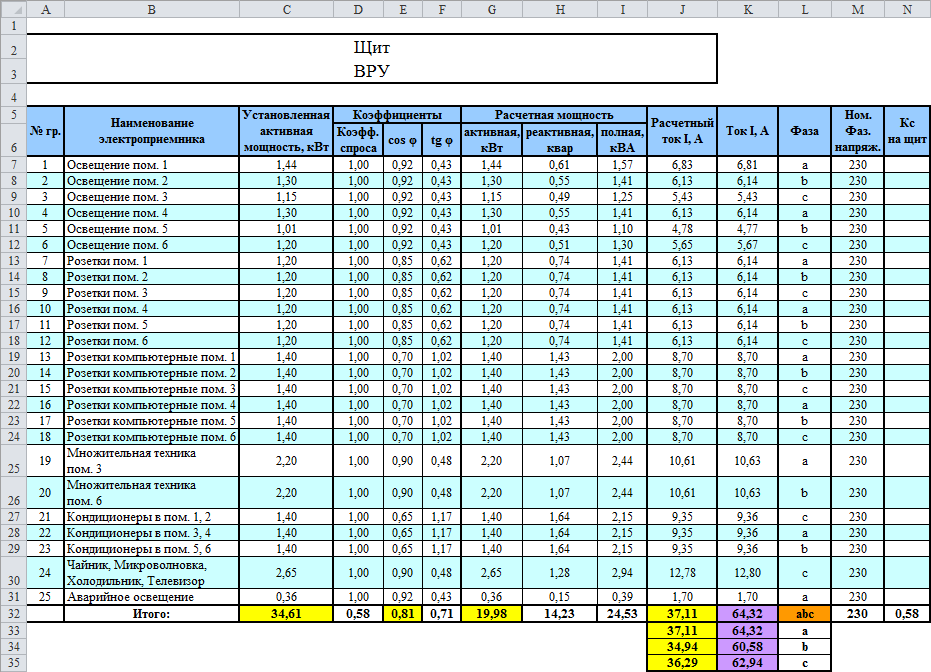Select the column C header
This screenshot has height=672, width=931.
coord(287,8)
